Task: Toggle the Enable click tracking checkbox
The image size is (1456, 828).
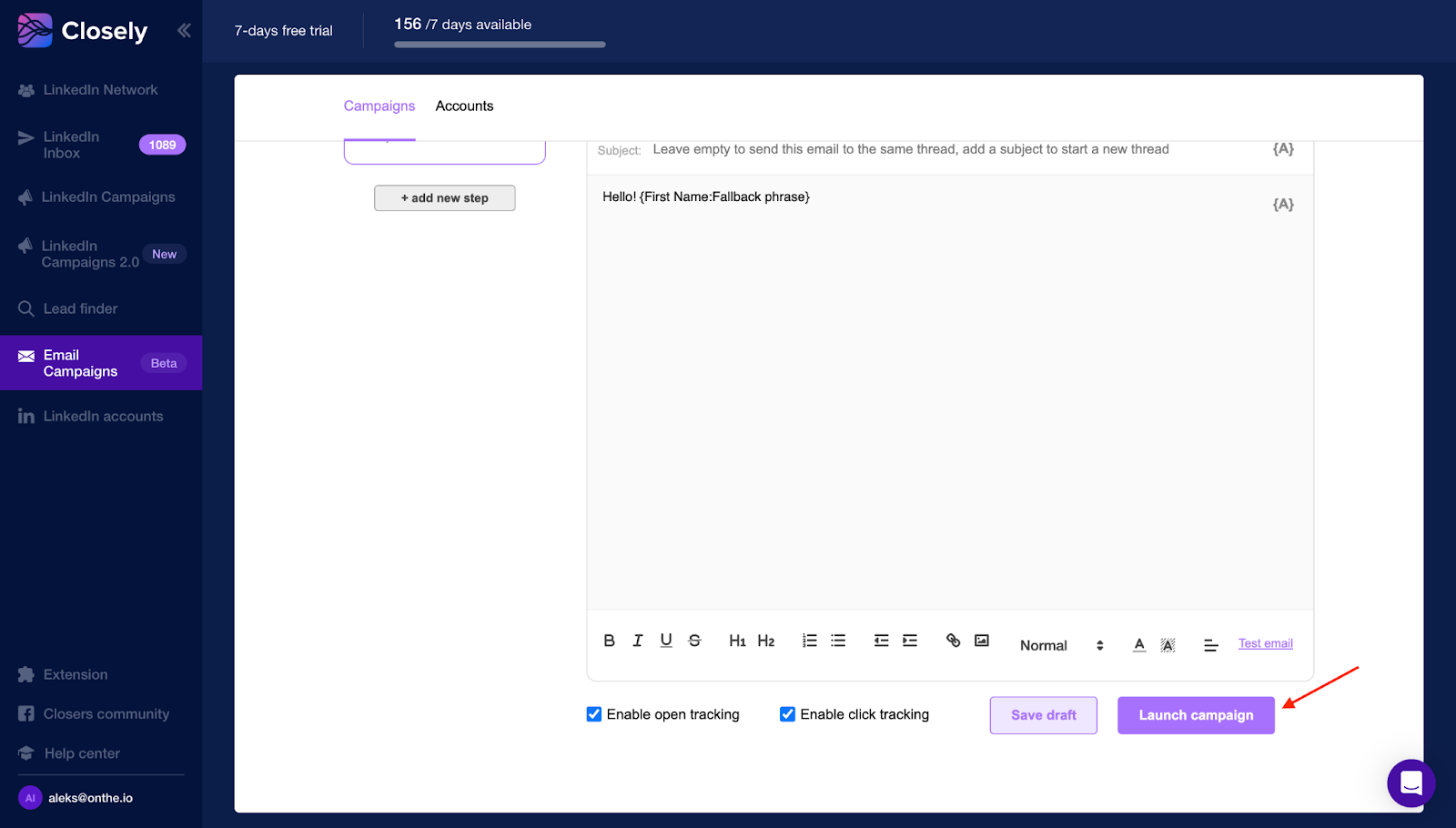Action: (787, 714)
